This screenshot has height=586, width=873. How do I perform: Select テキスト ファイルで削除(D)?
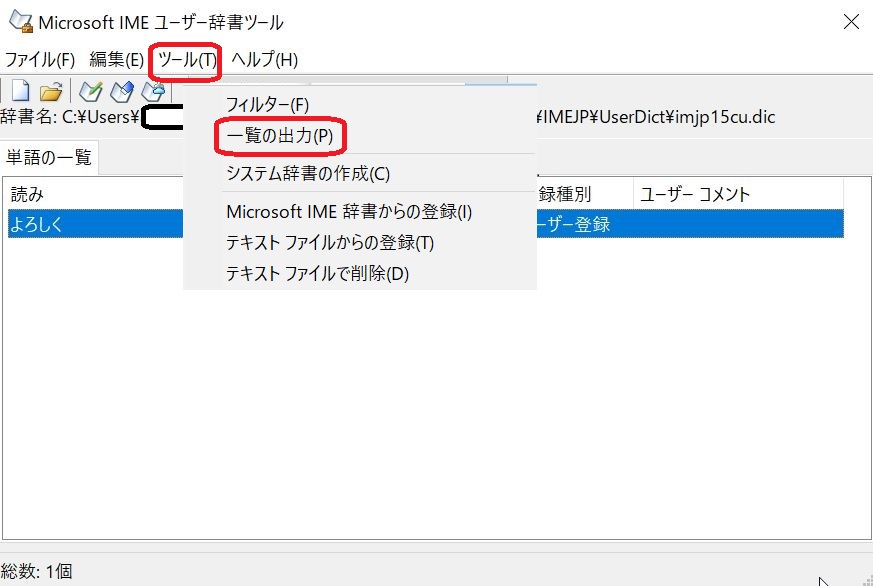(317, 273)
